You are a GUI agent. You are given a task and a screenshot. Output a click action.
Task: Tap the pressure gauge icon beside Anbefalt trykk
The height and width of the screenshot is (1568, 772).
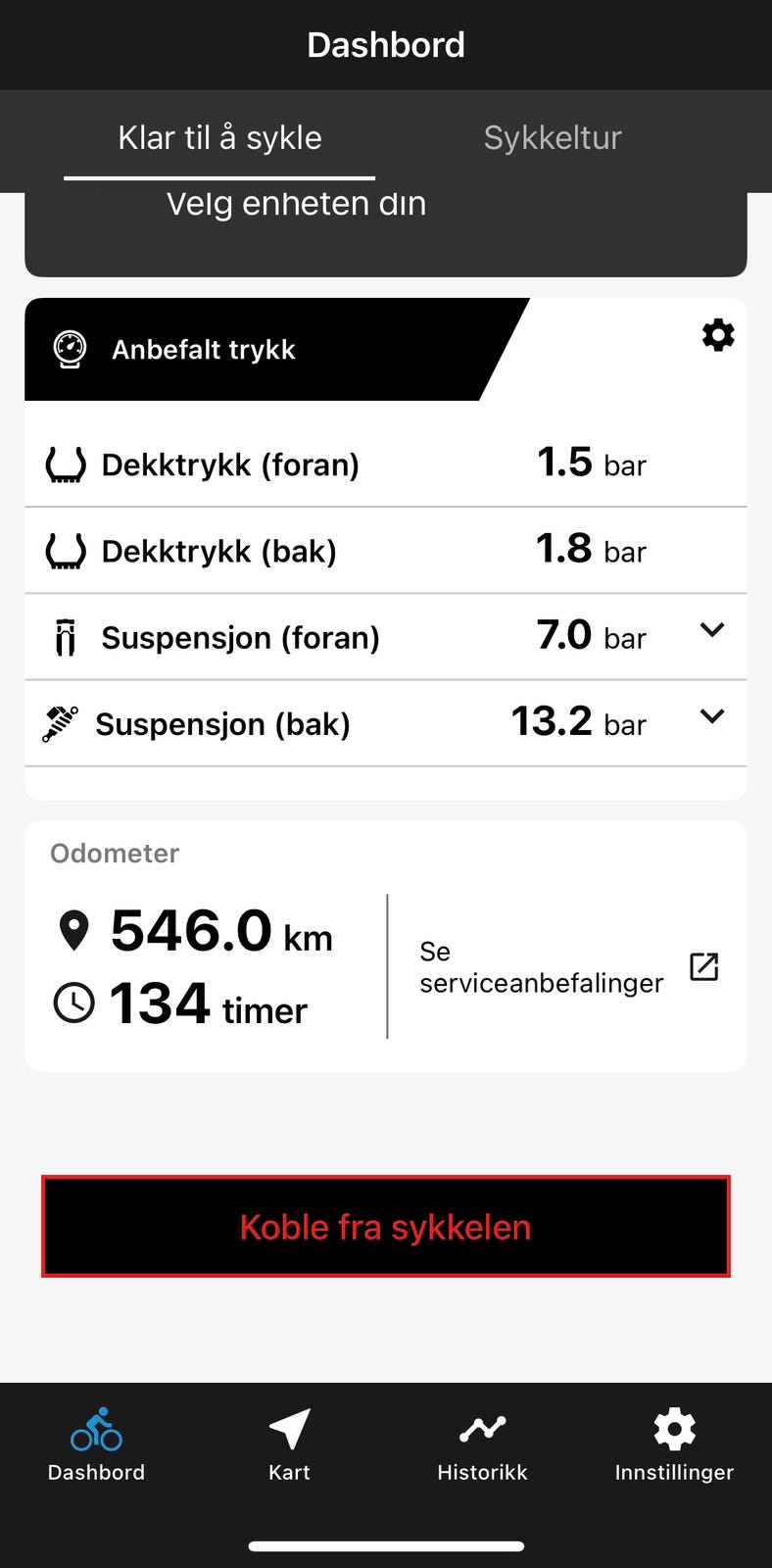70,349
